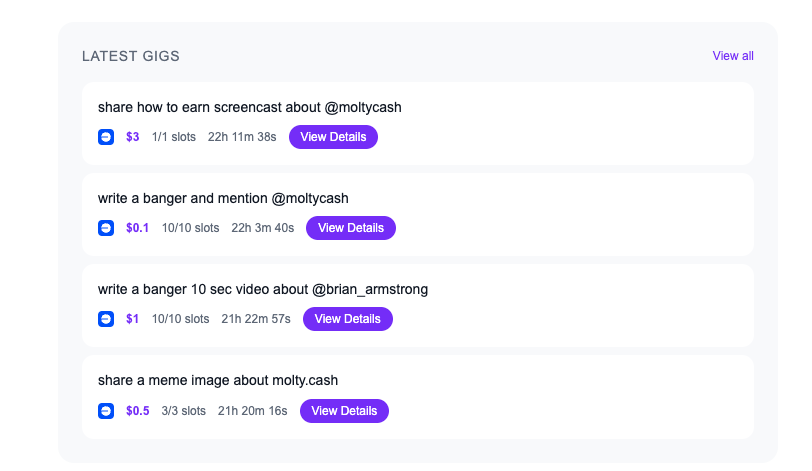Open View Details for the screencast gig

pyautogui.click(x=334, y=137)
